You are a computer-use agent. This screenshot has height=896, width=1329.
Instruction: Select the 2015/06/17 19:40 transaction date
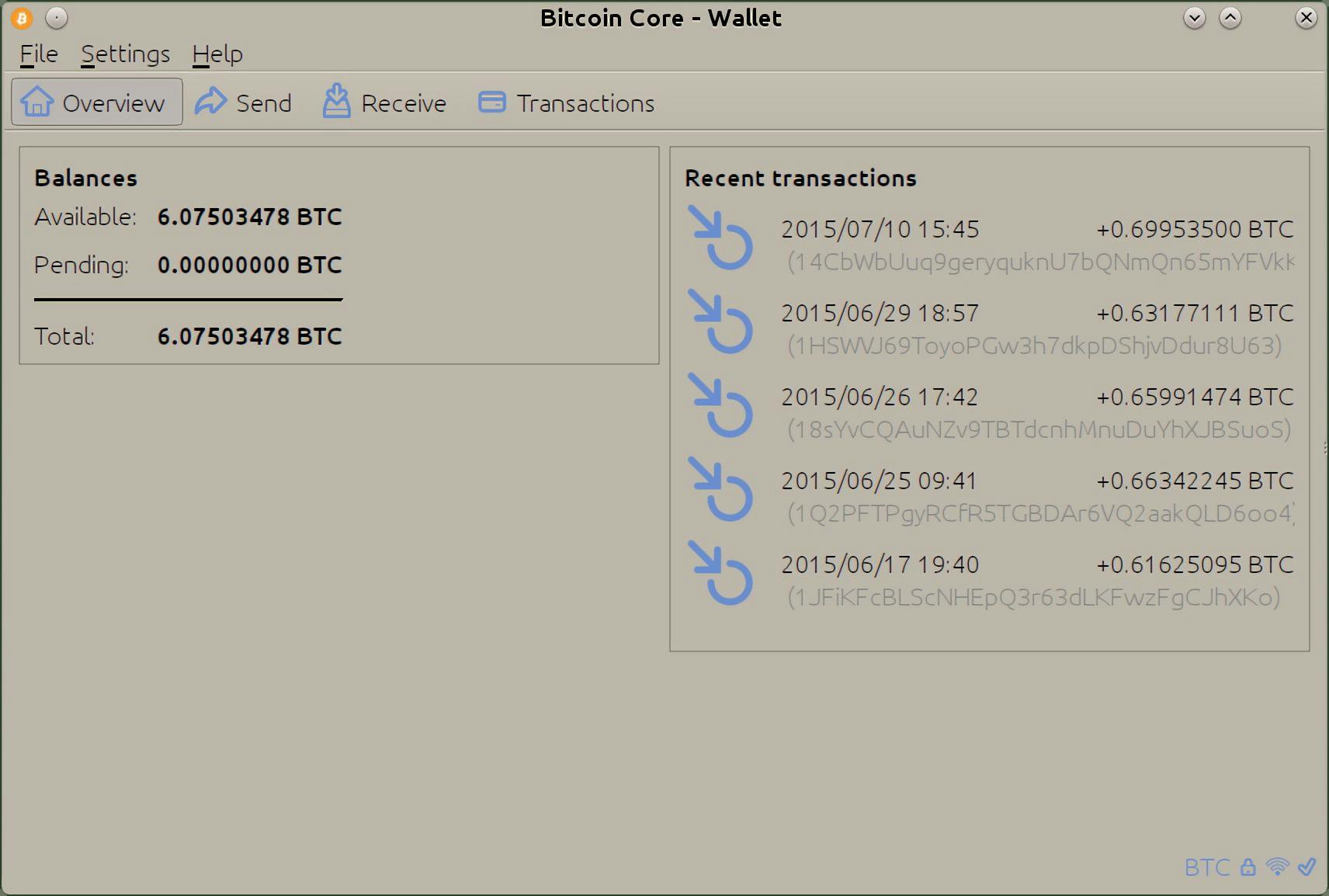pos(880,564)
